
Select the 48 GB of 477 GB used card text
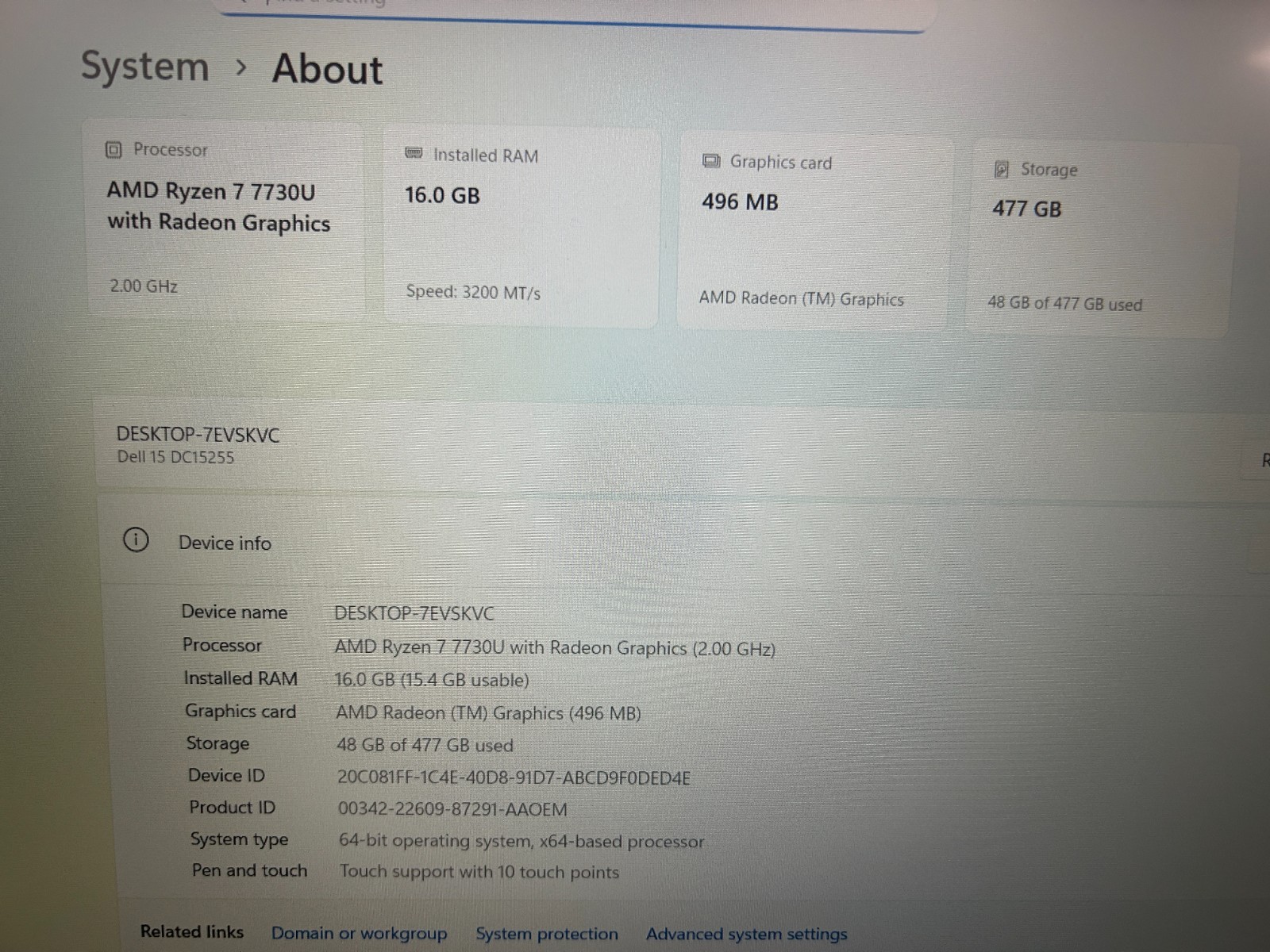click(x=1064, y=303)
